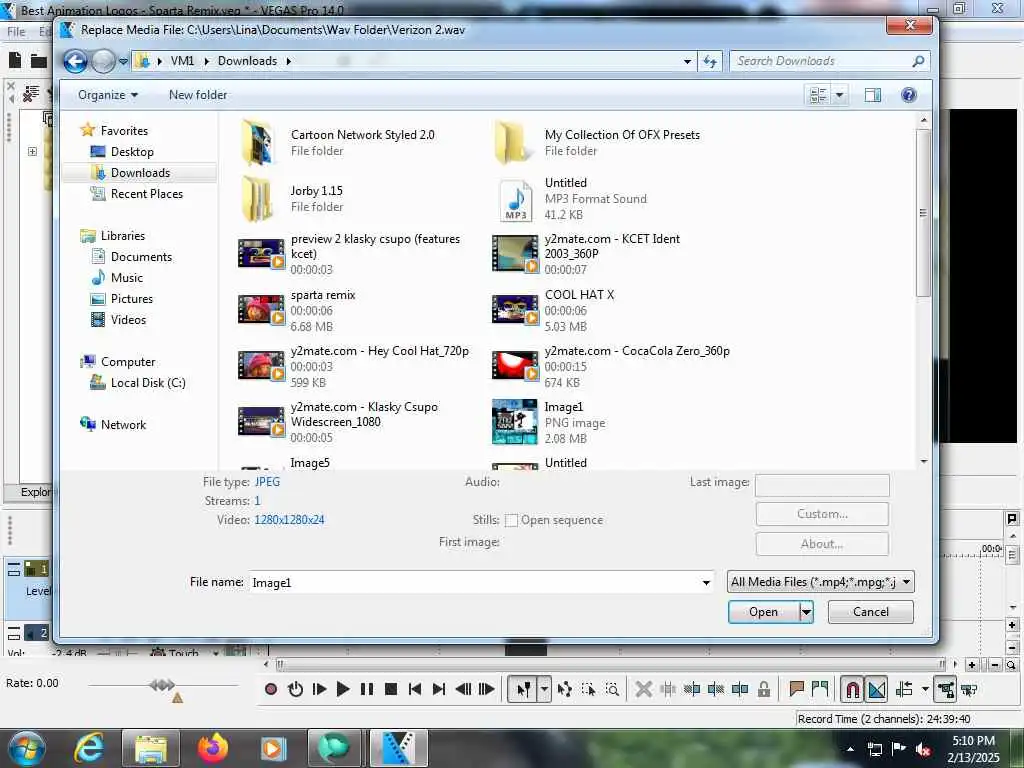Image resolution: width=1024 pixels, height=768 pixels.
Task: Check the Open sequence checkbox
Action: 511,520
